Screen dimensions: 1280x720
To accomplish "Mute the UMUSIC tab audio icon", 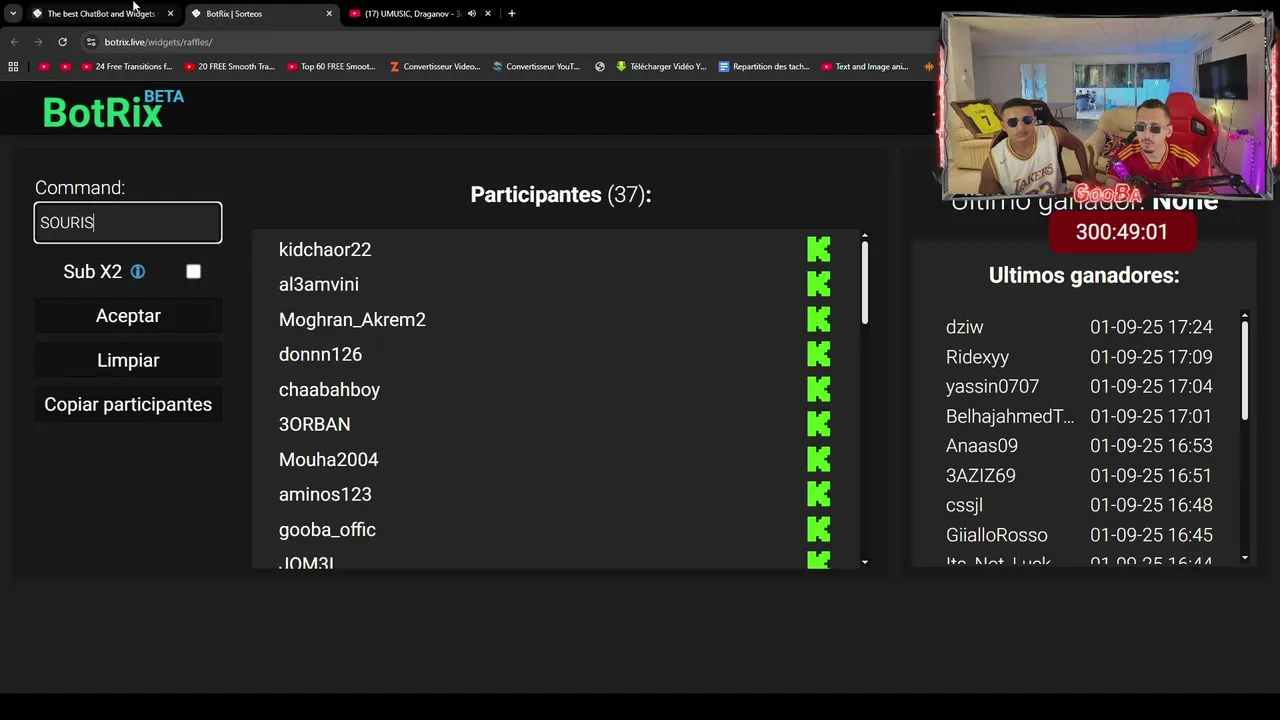I will (472, 14).
